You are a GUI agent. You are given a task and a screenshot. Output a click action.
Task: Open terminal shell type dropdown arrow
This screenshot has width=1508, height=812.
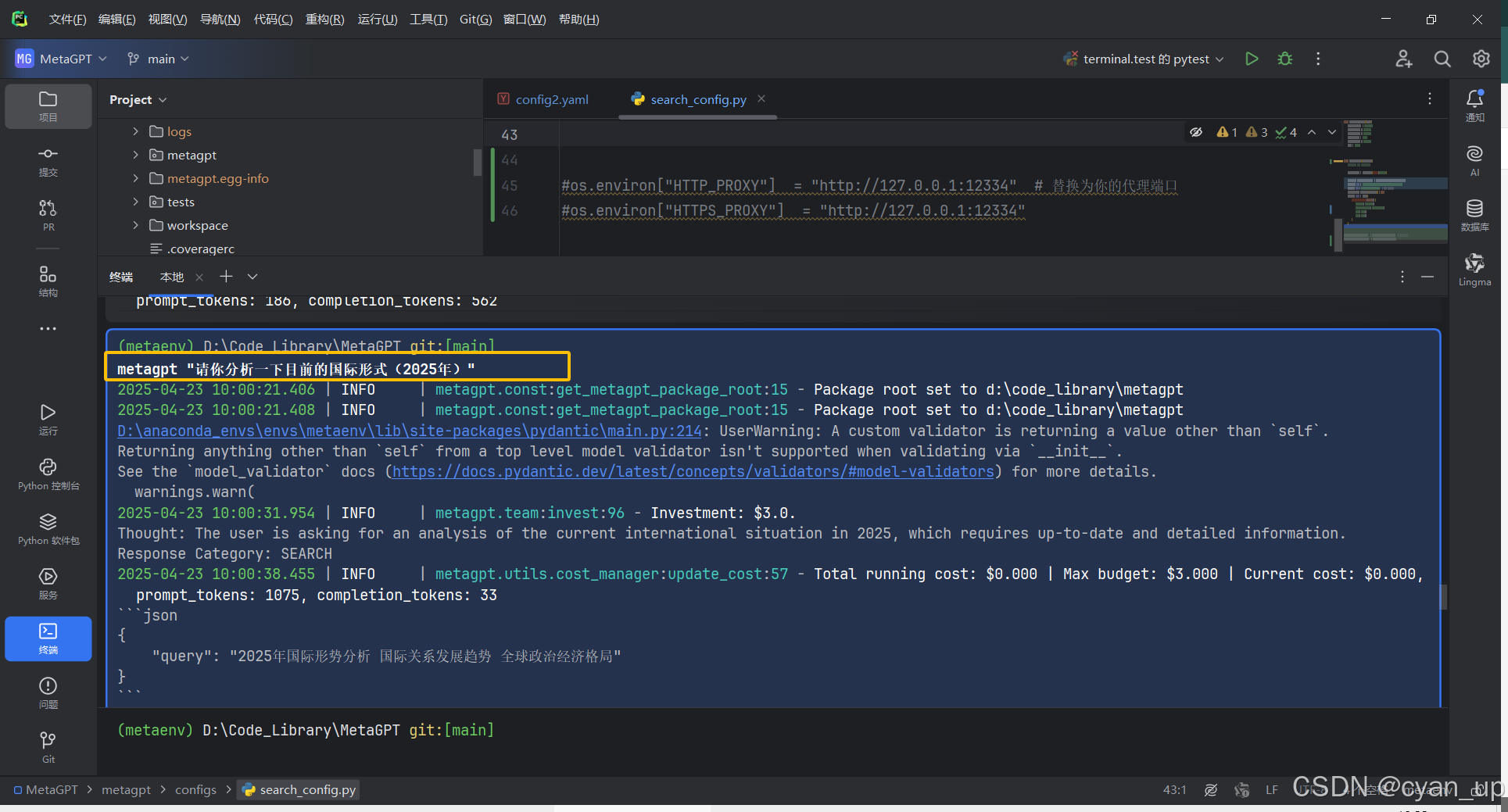[252, 276]
